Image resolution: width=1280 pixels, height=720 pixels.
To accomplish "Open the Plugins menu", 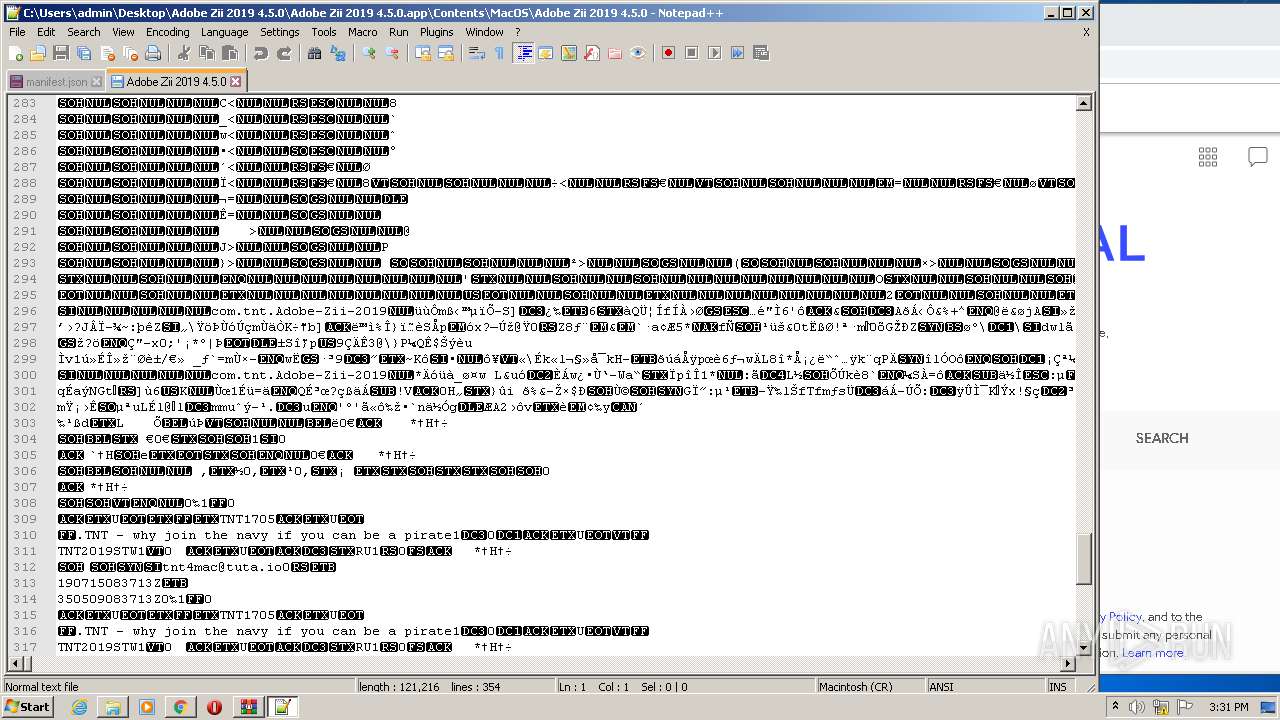I will [437, 32].
